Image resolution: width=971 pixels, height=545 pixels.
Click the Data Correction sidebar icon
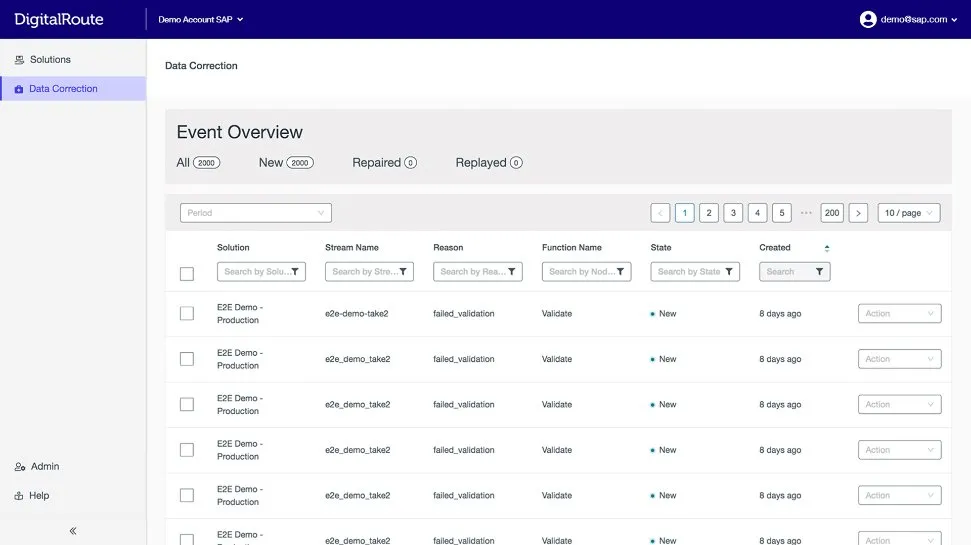tap(19, 89)
